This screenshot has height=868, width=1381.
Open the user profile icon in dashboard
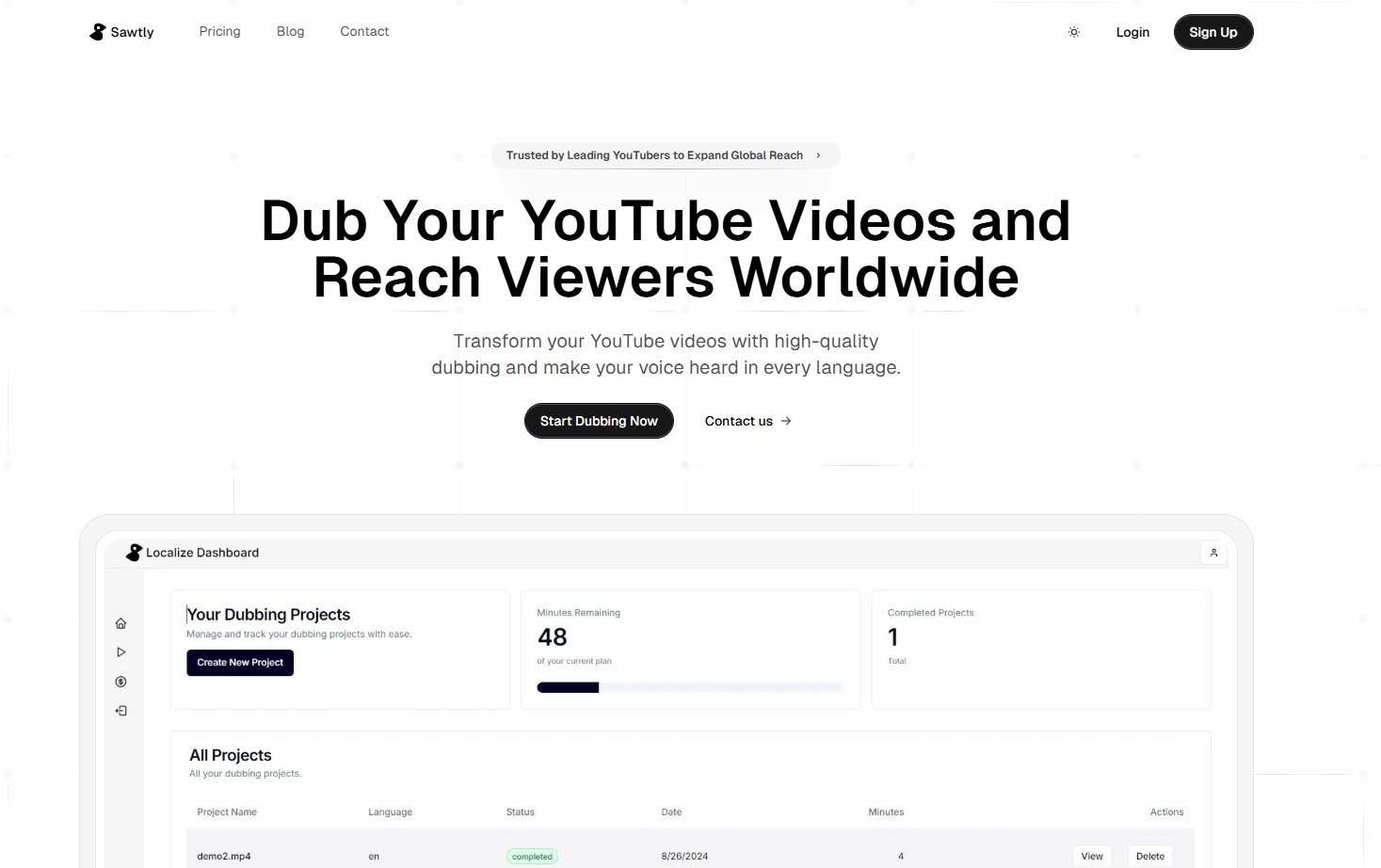tap(1213, 553)
